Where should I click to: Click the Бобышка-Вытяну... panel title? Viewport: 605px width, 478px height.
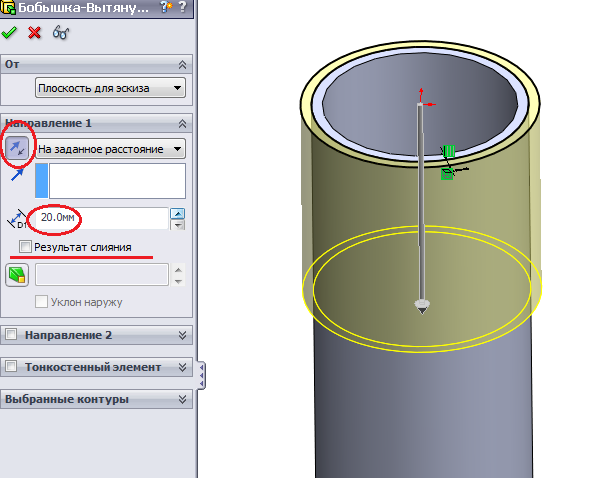tap(83, 7)
